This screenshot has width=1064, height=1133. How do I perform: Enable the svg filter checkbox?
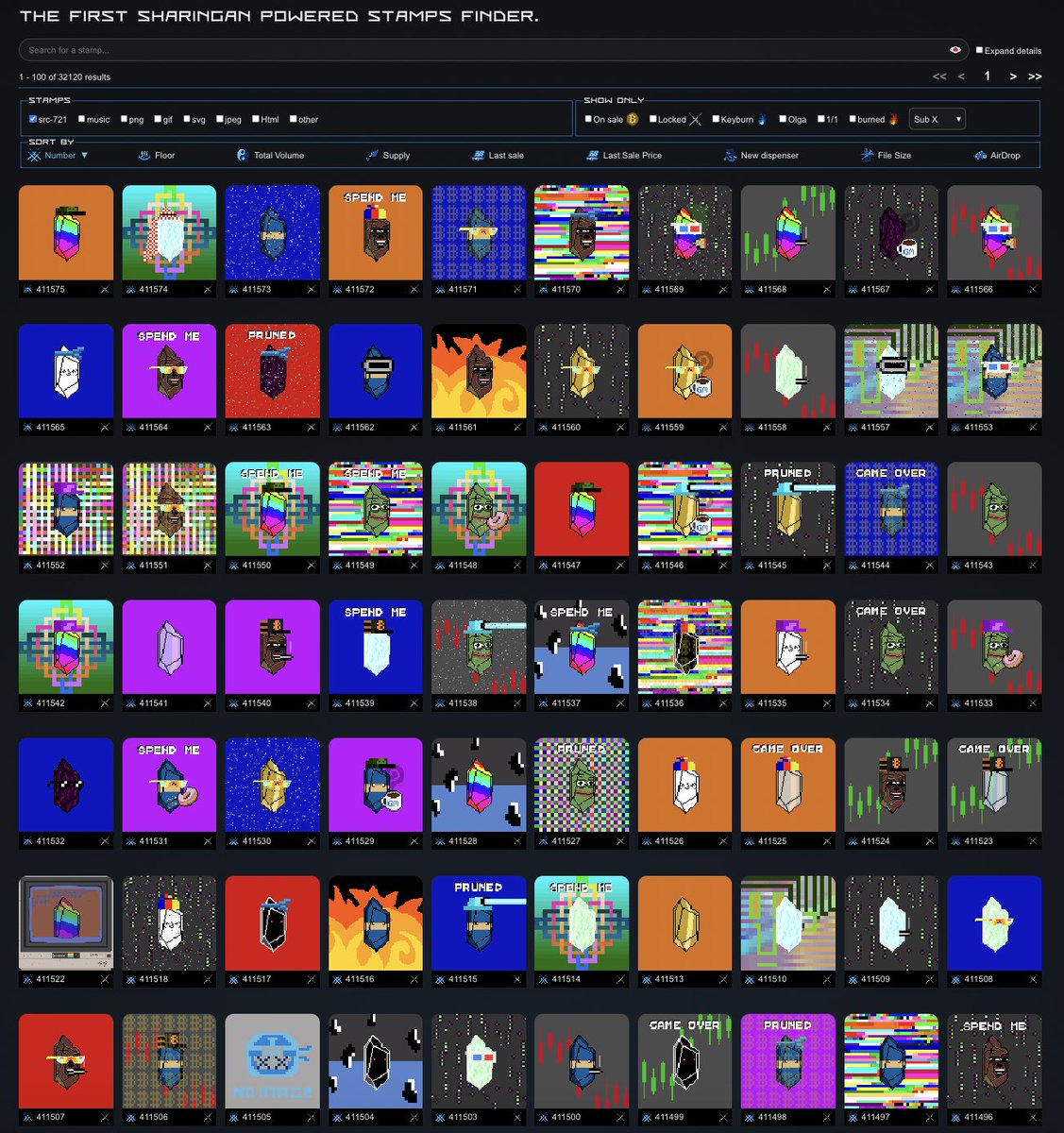[x=187, y=119]
